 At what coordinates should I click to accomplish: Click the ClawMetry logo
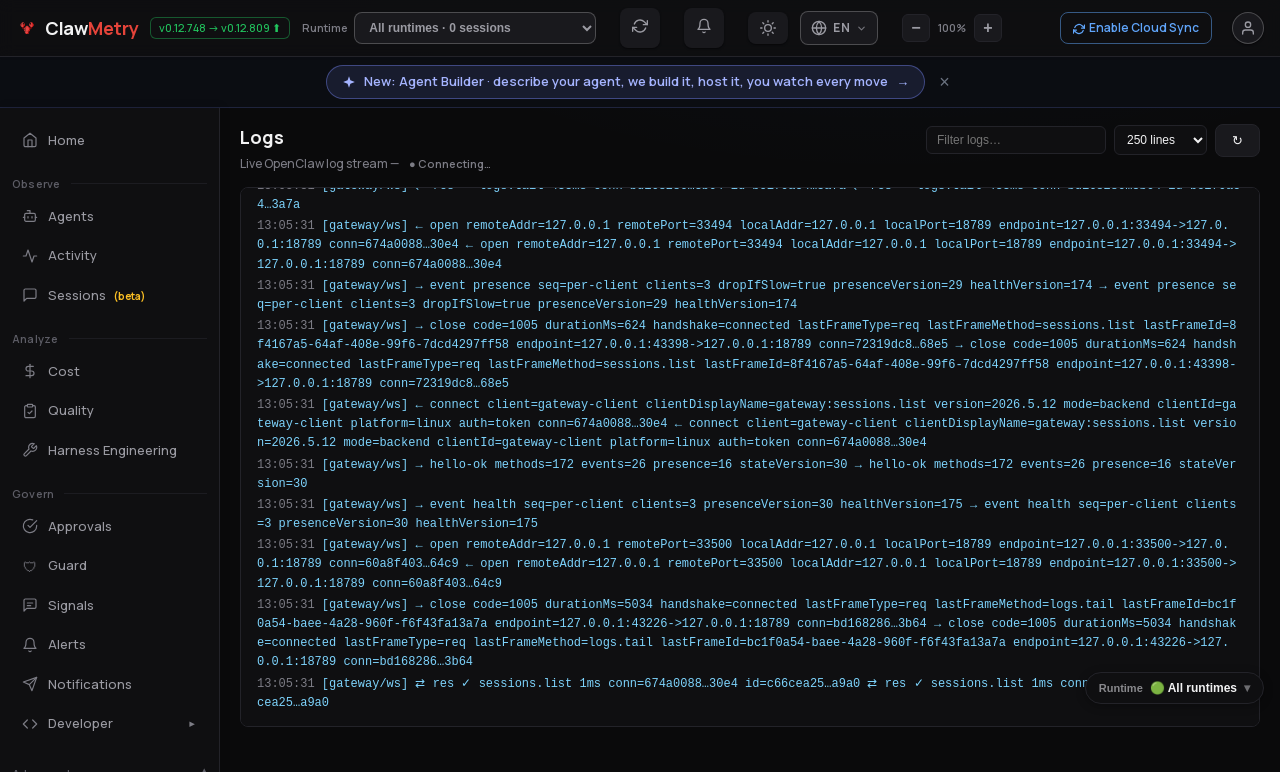pyautogui.click(x=79, y=28)
